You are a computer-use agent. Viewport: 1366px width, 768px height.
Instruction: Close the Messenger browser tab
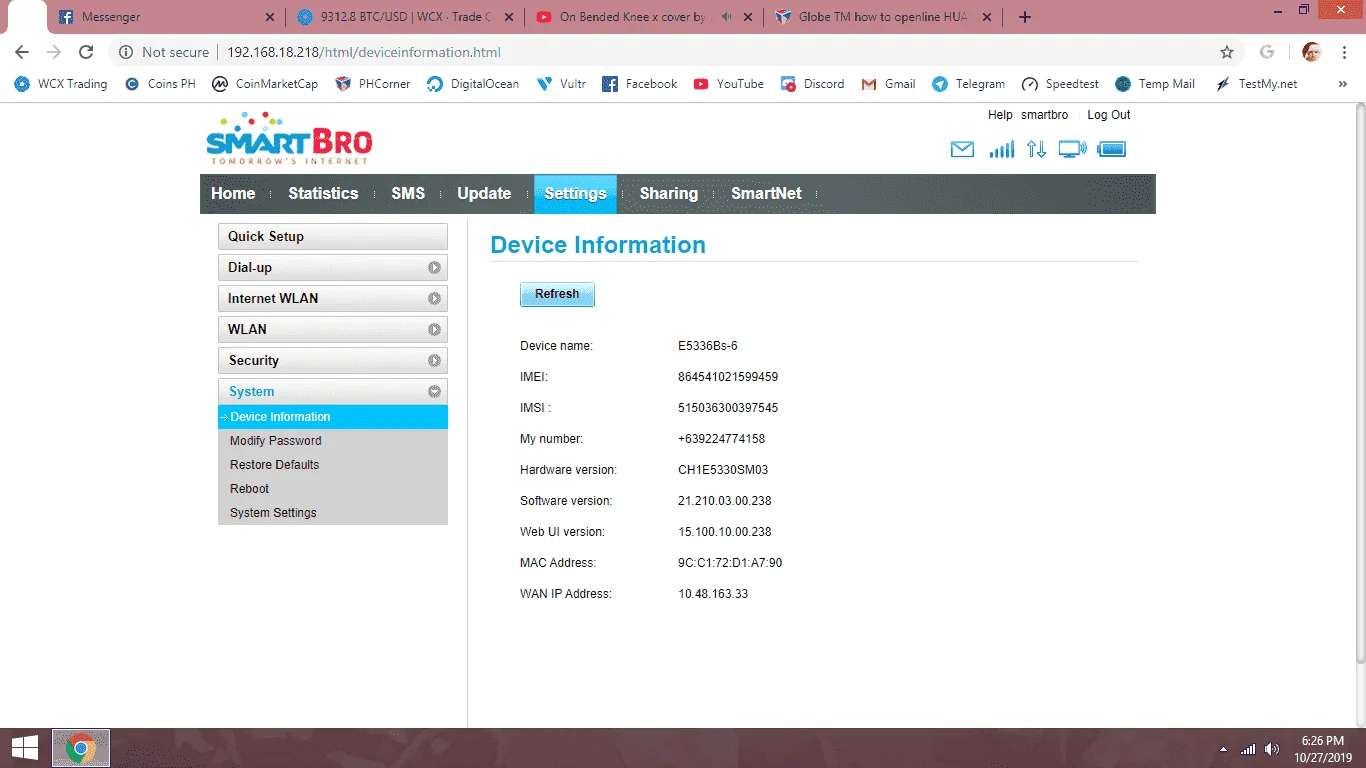pos(271,17)
